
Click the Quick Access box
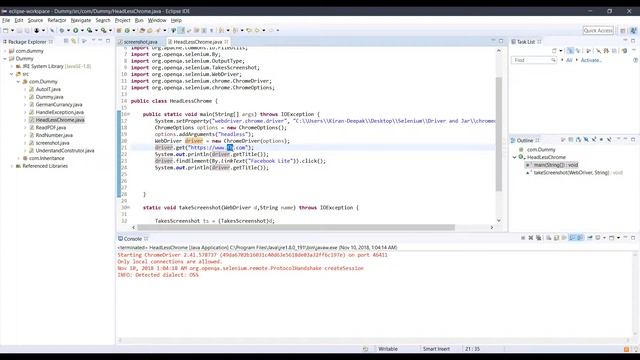tap(598, 31)
